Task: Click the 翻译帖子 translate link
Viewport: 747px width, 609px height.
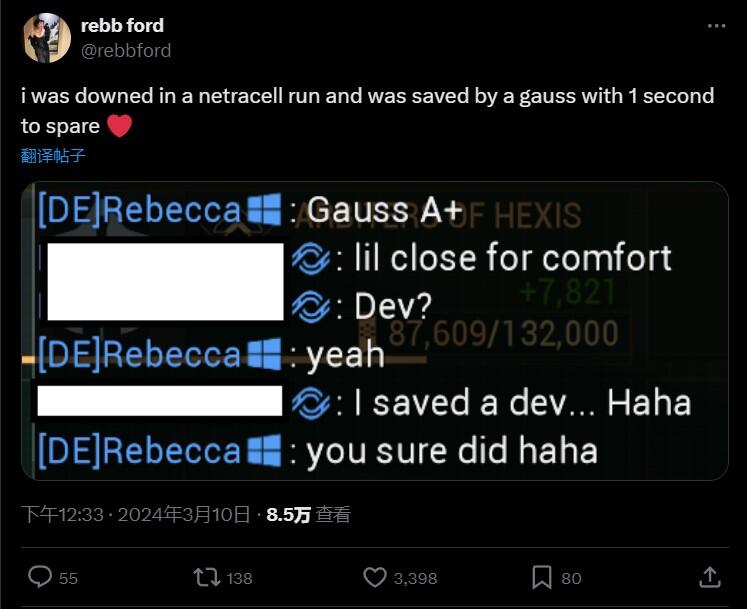Action: [x=53, y=155]
